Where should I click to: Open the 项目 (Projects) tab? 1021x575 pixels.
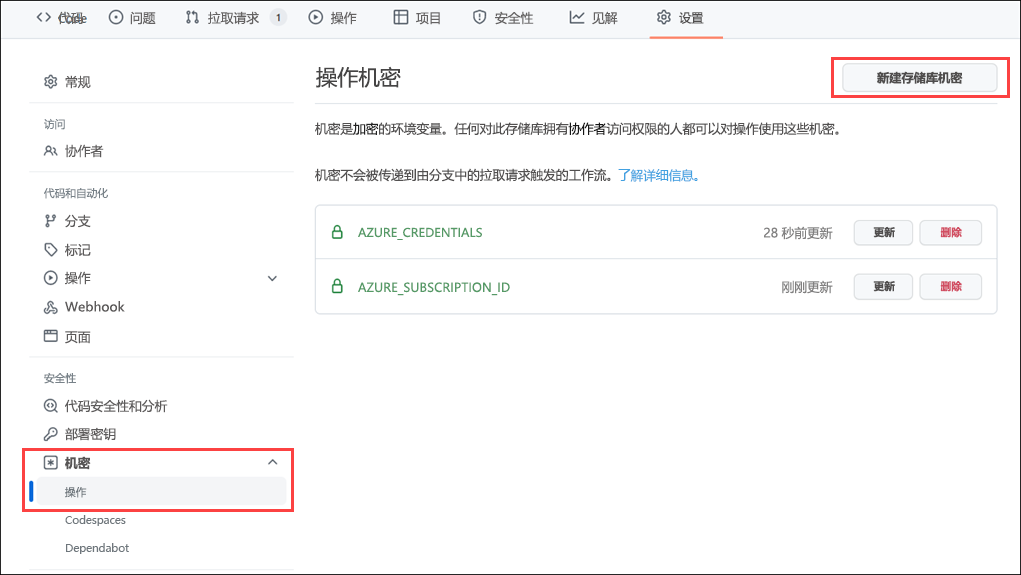click(x=417, y=18)
